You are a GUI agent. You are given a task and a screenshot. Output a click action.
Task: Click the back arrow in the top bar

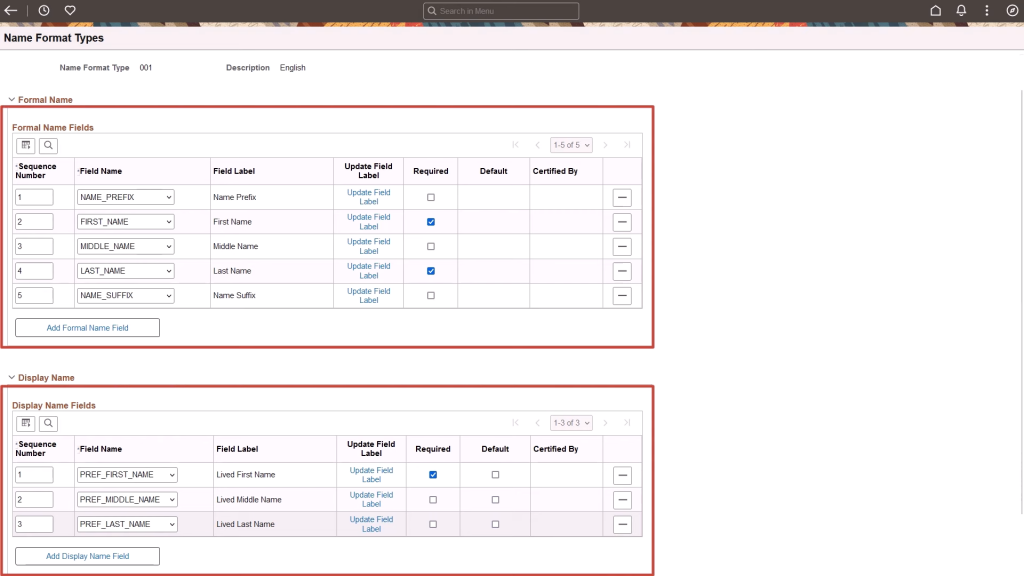coord(10,10)
